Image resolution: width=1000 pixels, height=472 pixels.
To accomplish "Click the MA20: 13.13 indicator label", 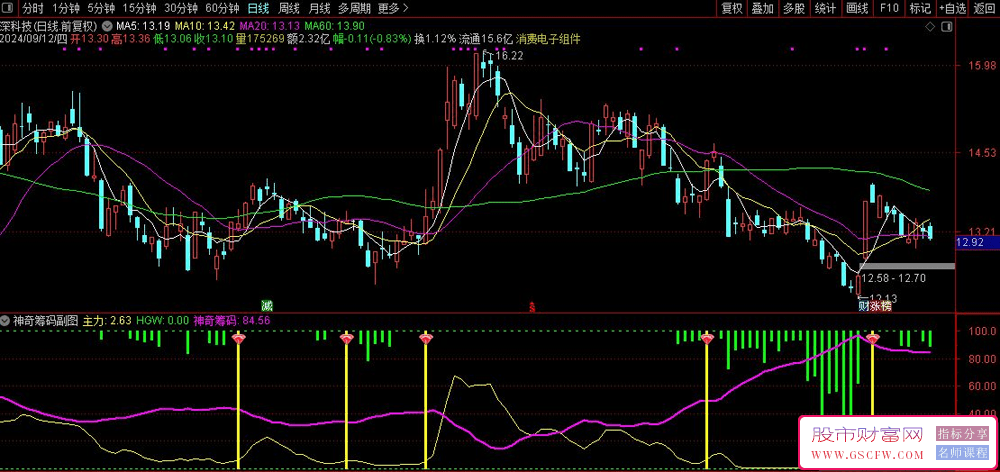I will tap(269, 27).
